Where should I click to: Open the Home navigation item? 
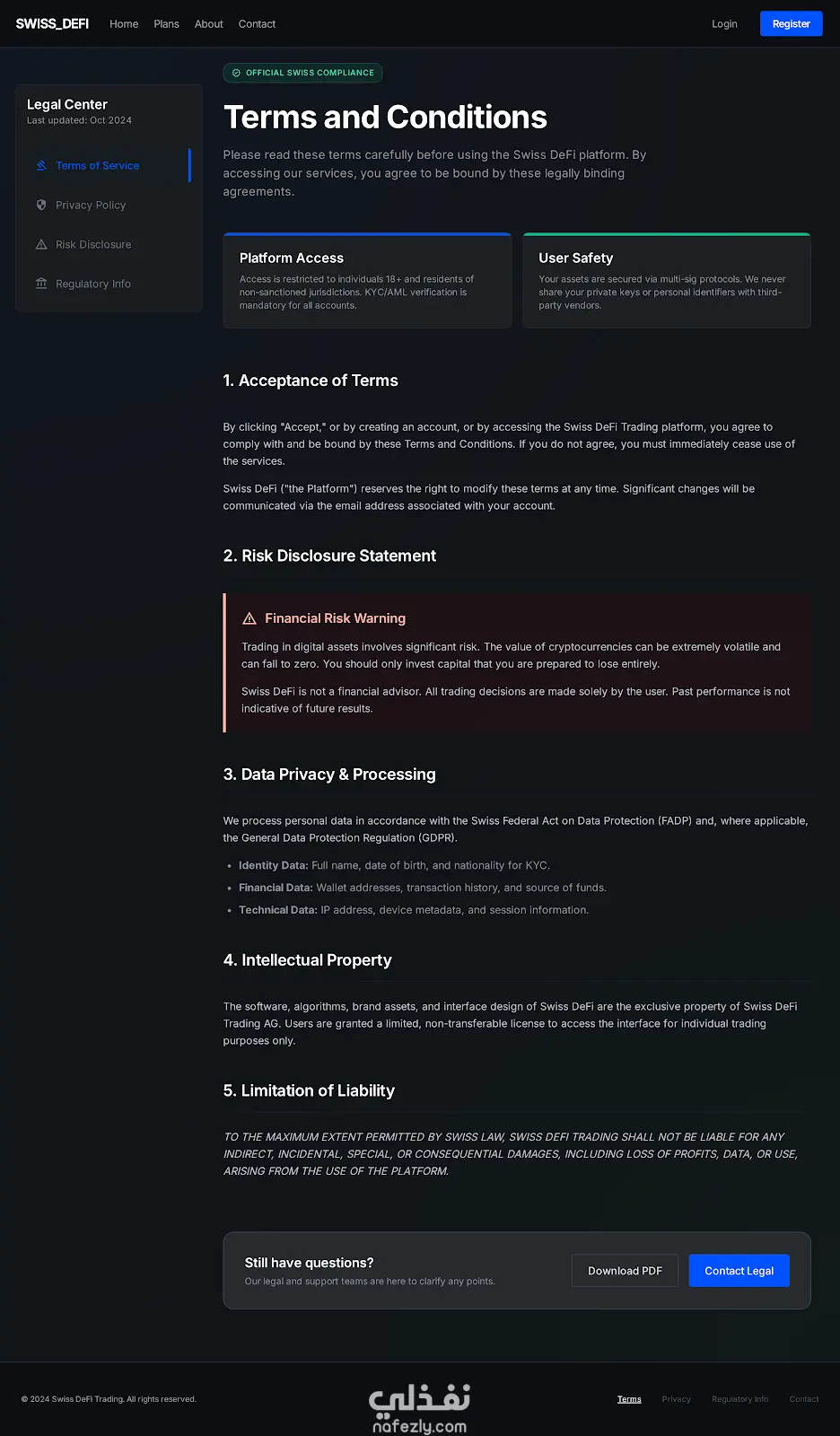click(124, 24)
